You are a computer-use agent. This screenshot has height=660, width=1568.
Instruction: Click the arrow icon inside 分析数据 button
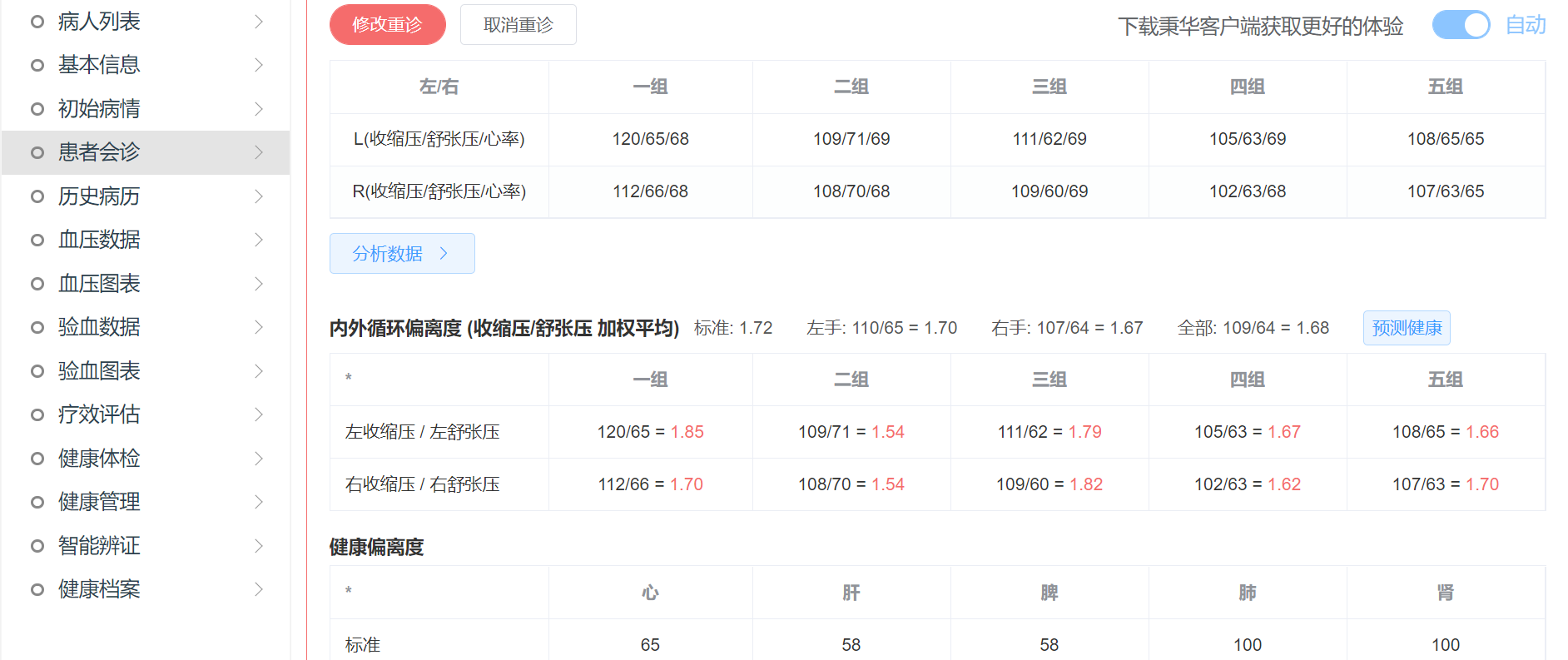click(444, 254)
